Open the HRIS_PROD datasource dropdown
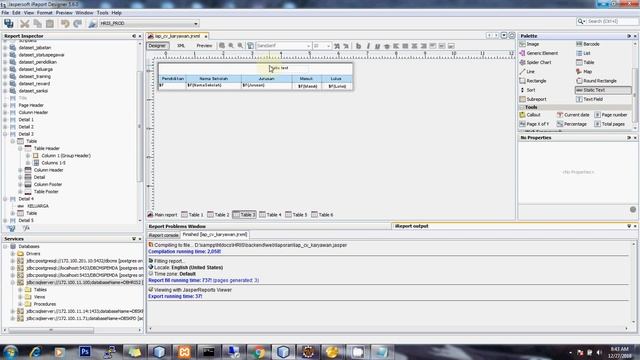The height and width of the screenshot is (360, 640). click(x=196, y=24)
